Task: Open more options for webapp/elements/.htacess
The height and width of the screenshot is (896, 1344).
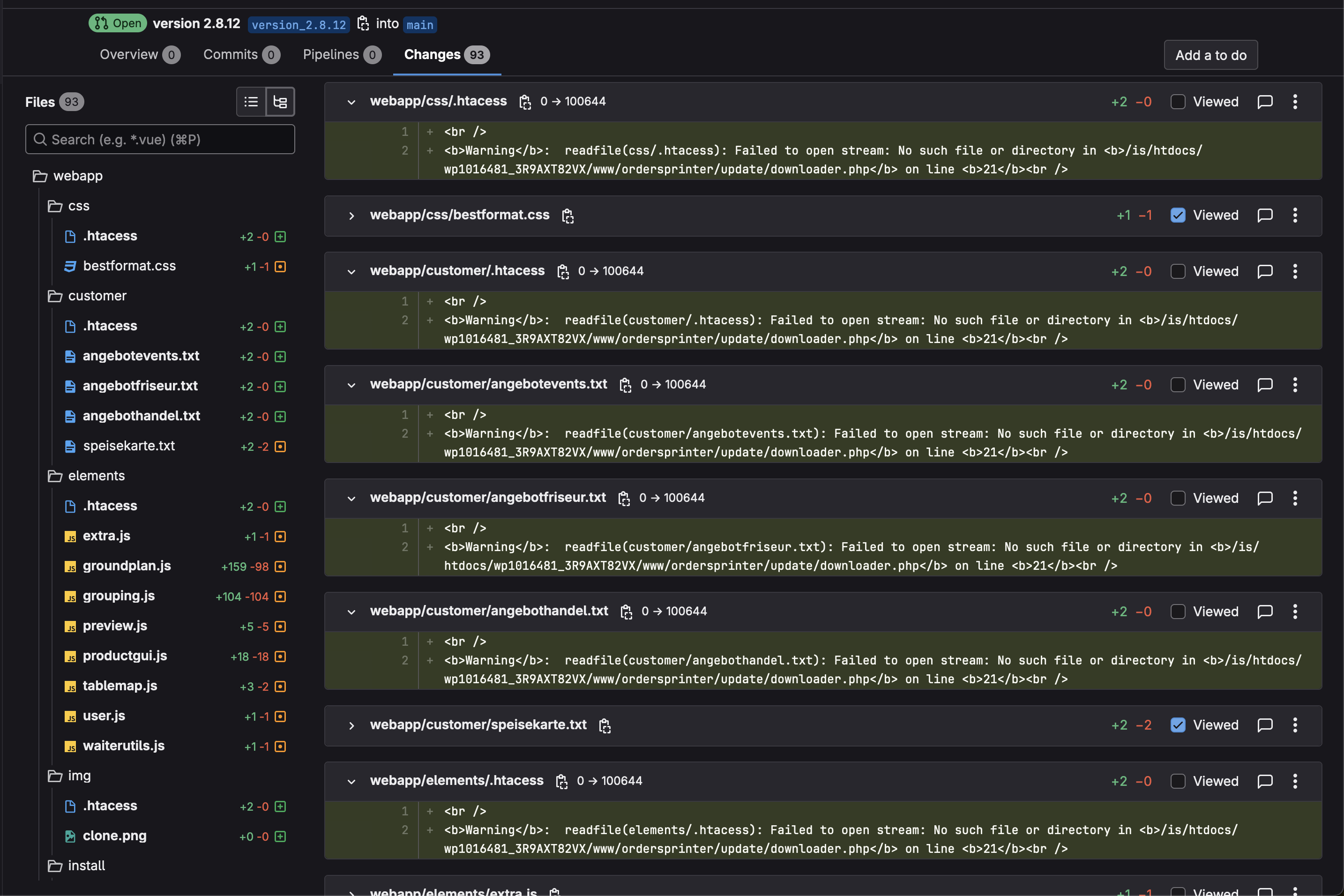Action: click(x=1295, y=781)
